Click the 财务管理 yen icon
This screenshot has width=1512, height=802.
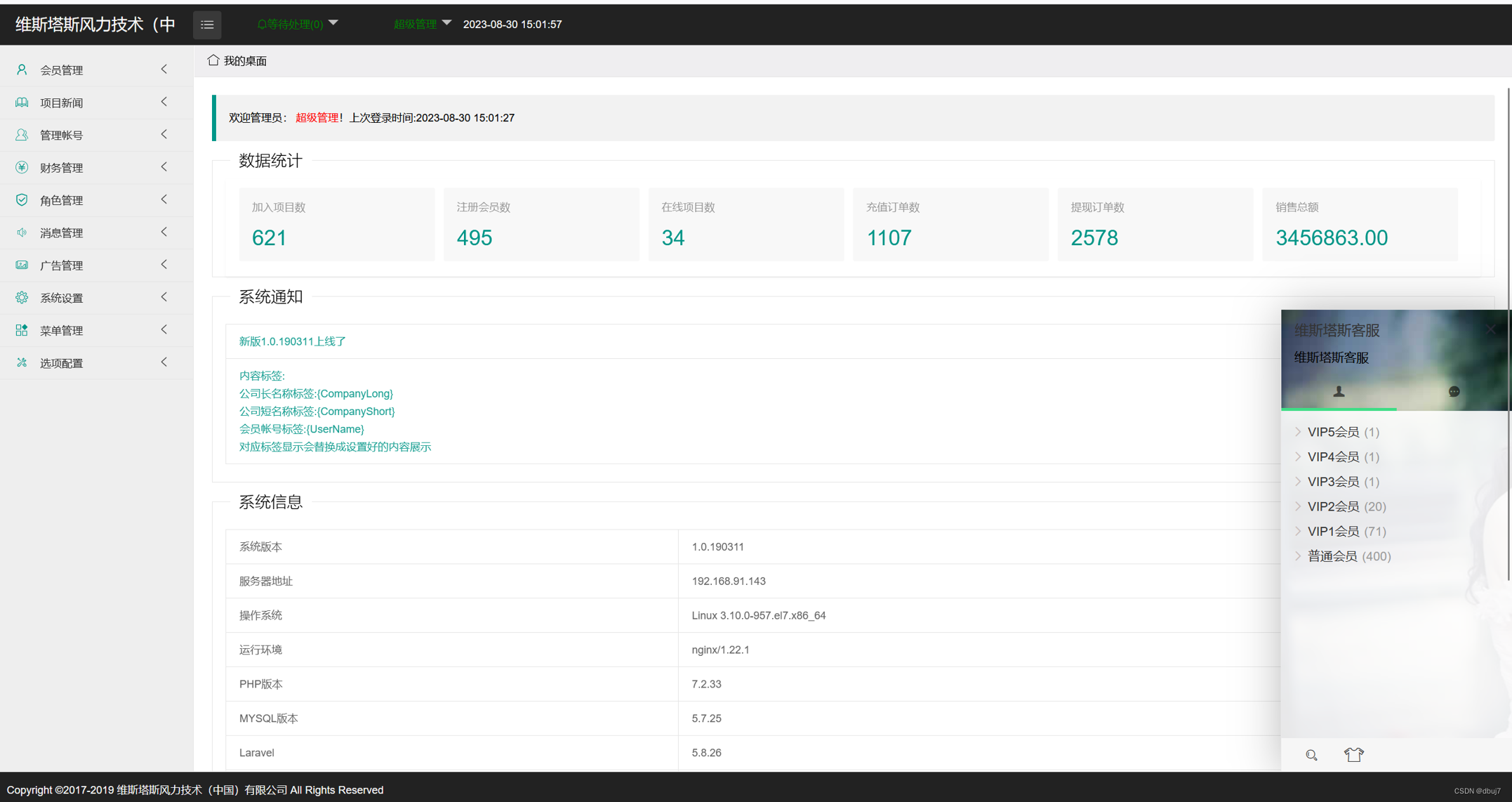coord(22,167)
